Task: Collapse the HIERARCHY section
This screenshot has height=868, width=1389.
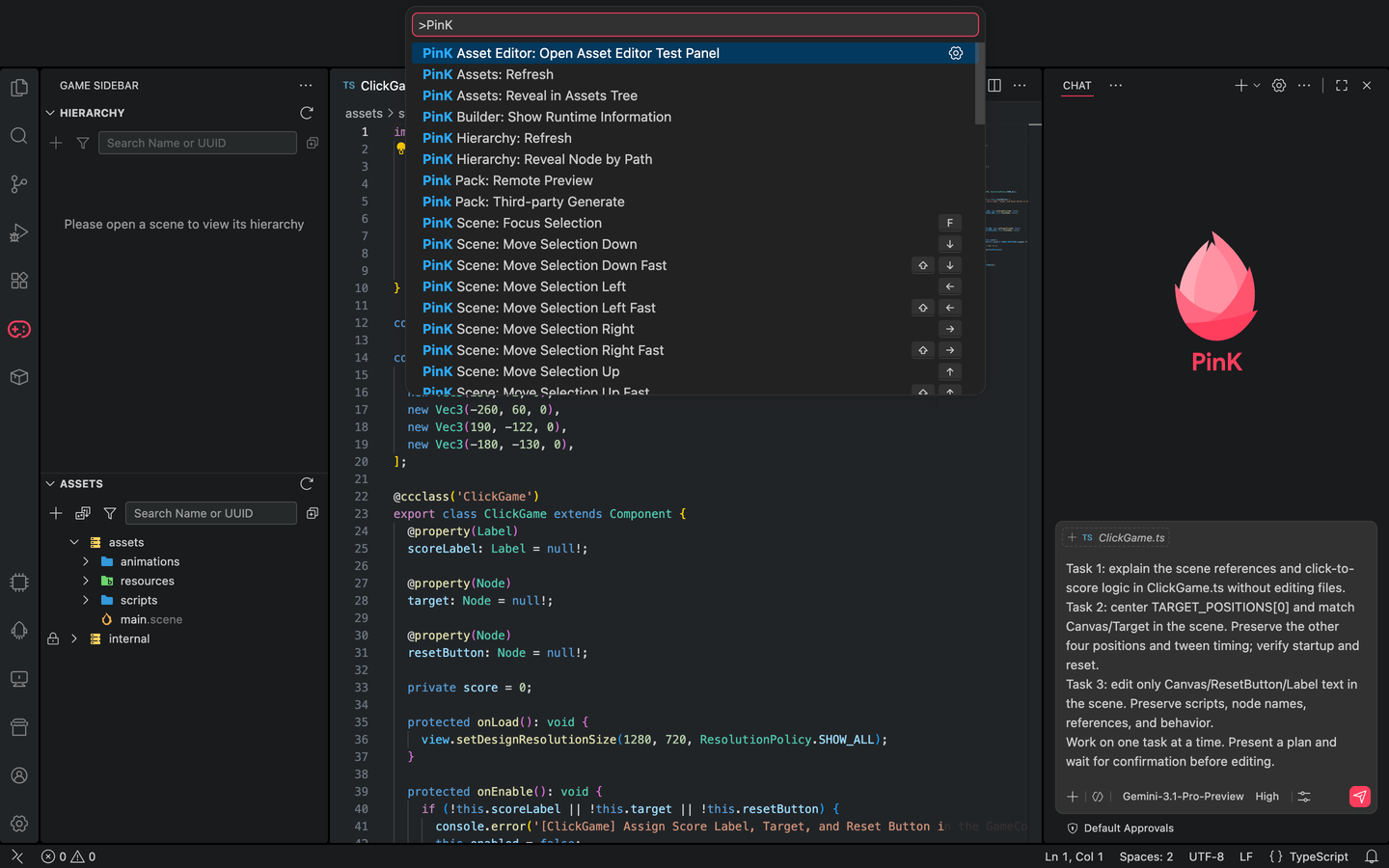Action: pos(50,113)
